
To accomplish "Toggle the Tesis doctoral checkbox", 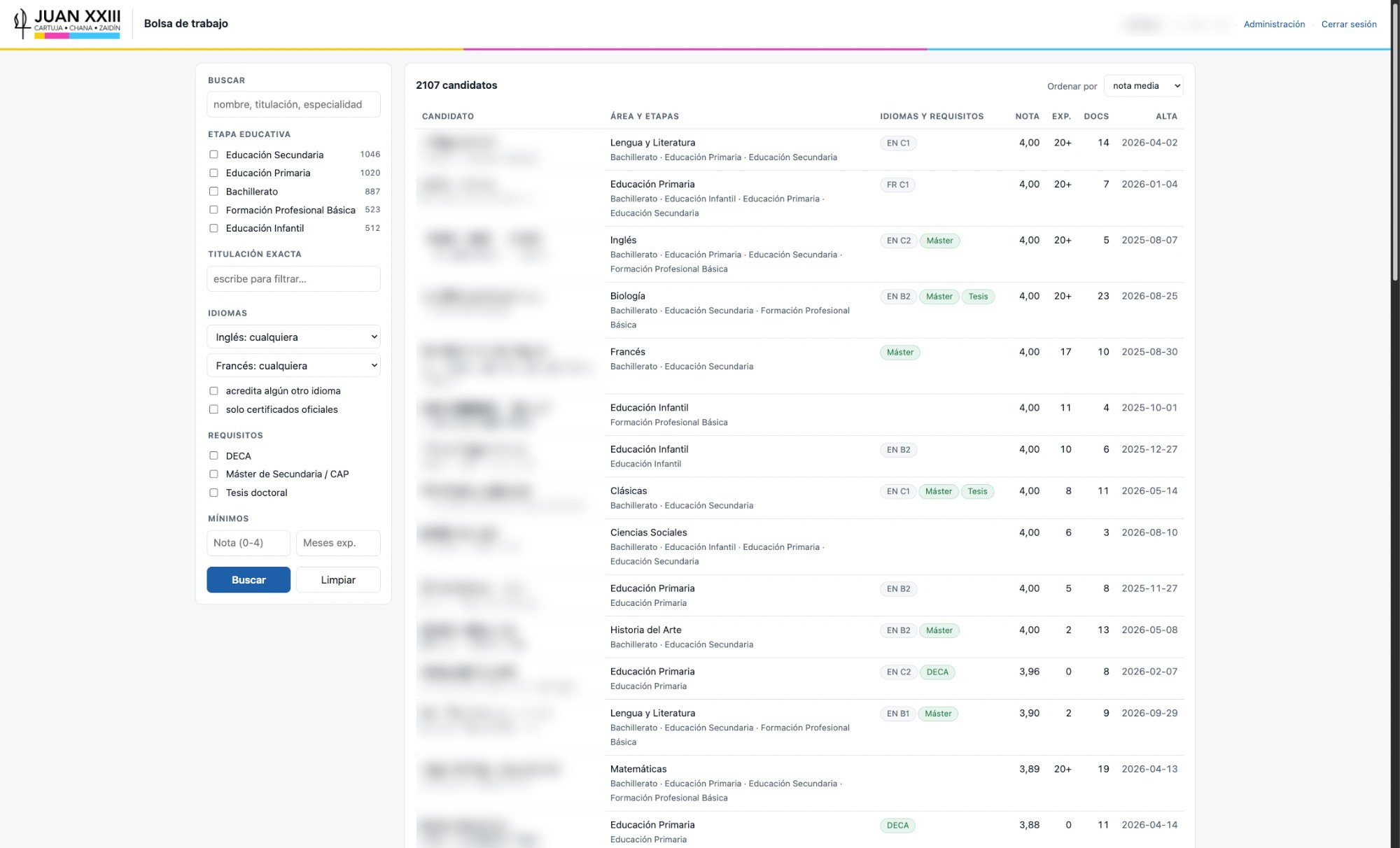I will 213,493.
